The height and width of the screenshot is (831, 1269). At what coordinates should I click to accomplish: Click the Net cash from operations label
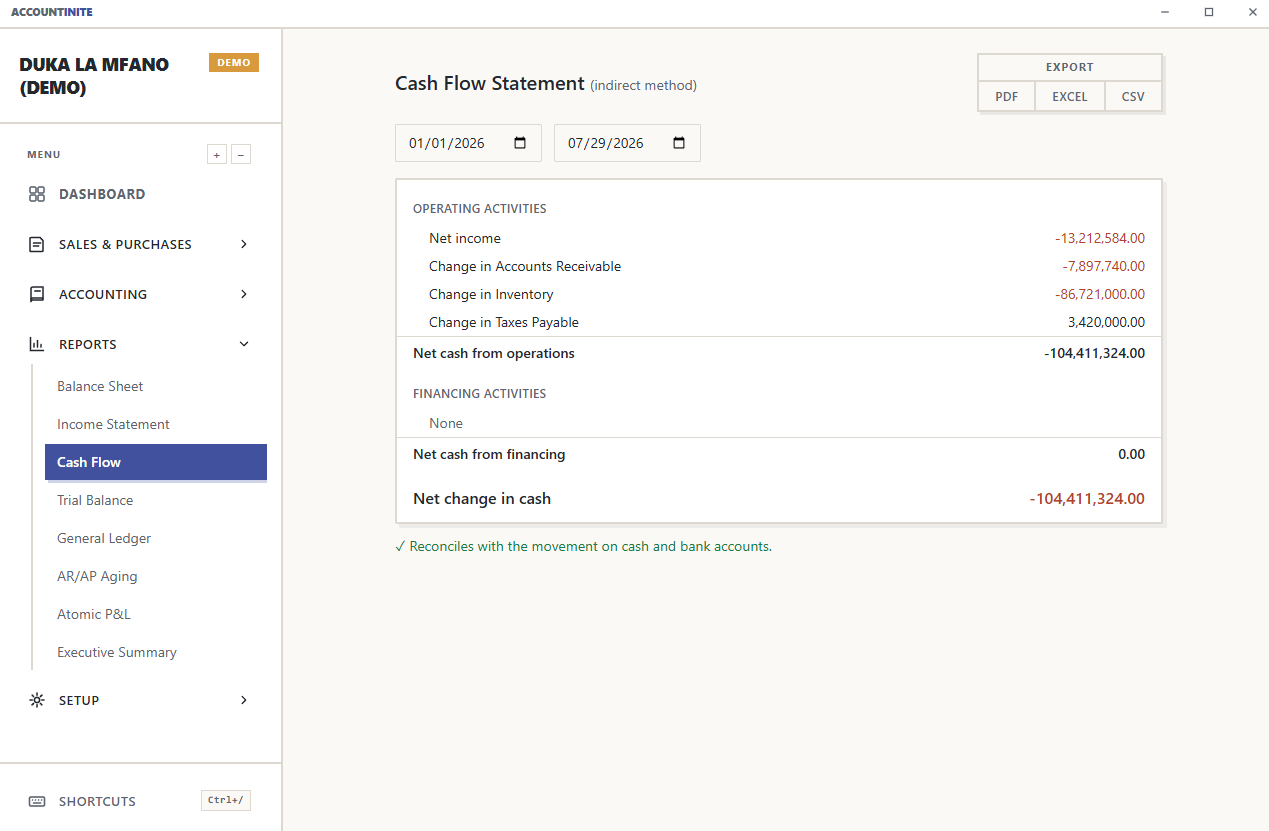[494, 353]
